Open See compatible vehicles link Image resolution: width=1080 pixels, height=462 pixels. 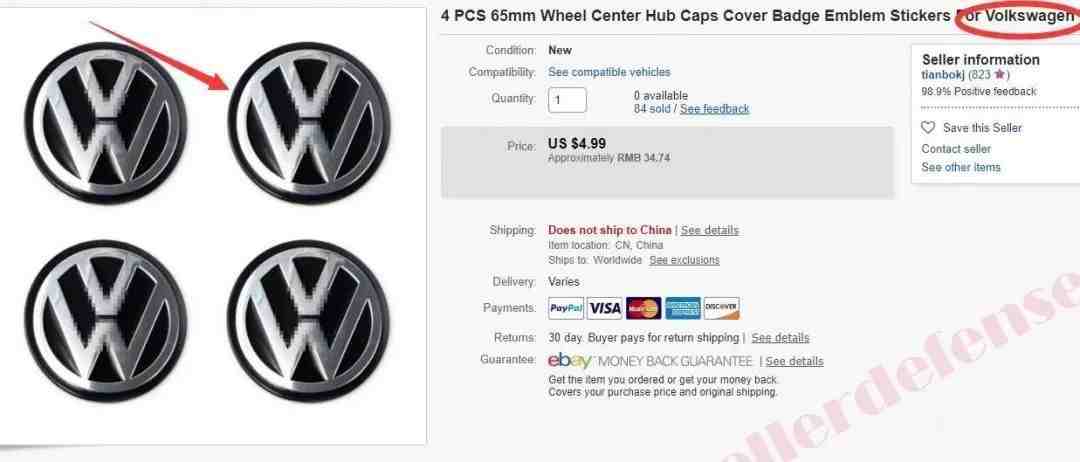[x=609, y=72]
